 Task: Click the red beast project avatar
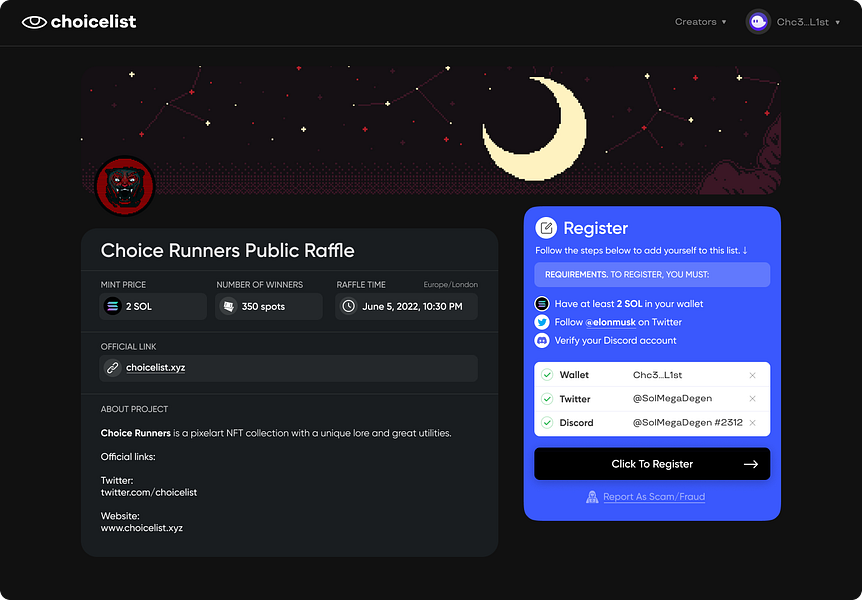pos(125,186)
